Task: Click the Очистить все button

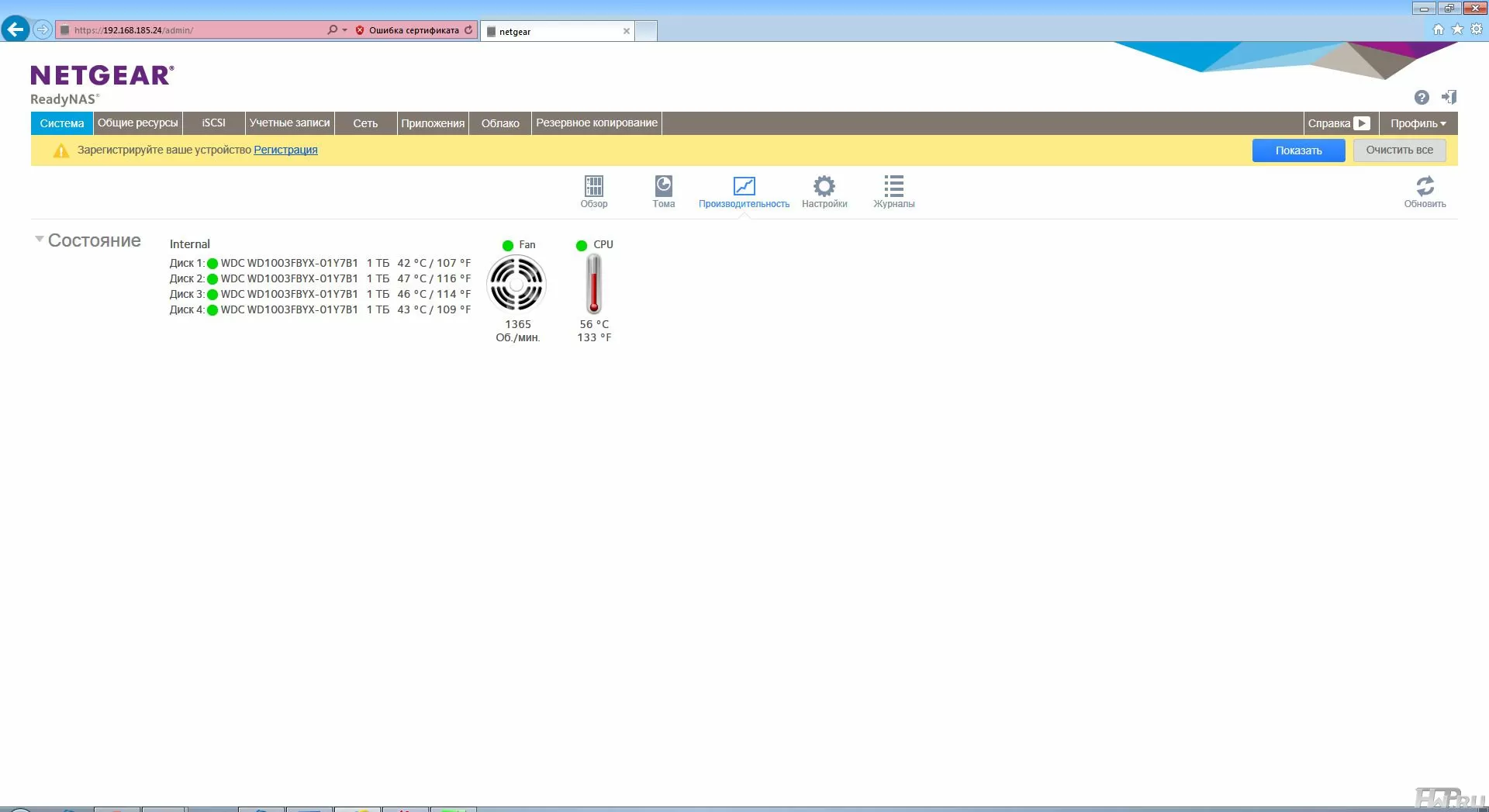Action: [x=1399, y=150]
